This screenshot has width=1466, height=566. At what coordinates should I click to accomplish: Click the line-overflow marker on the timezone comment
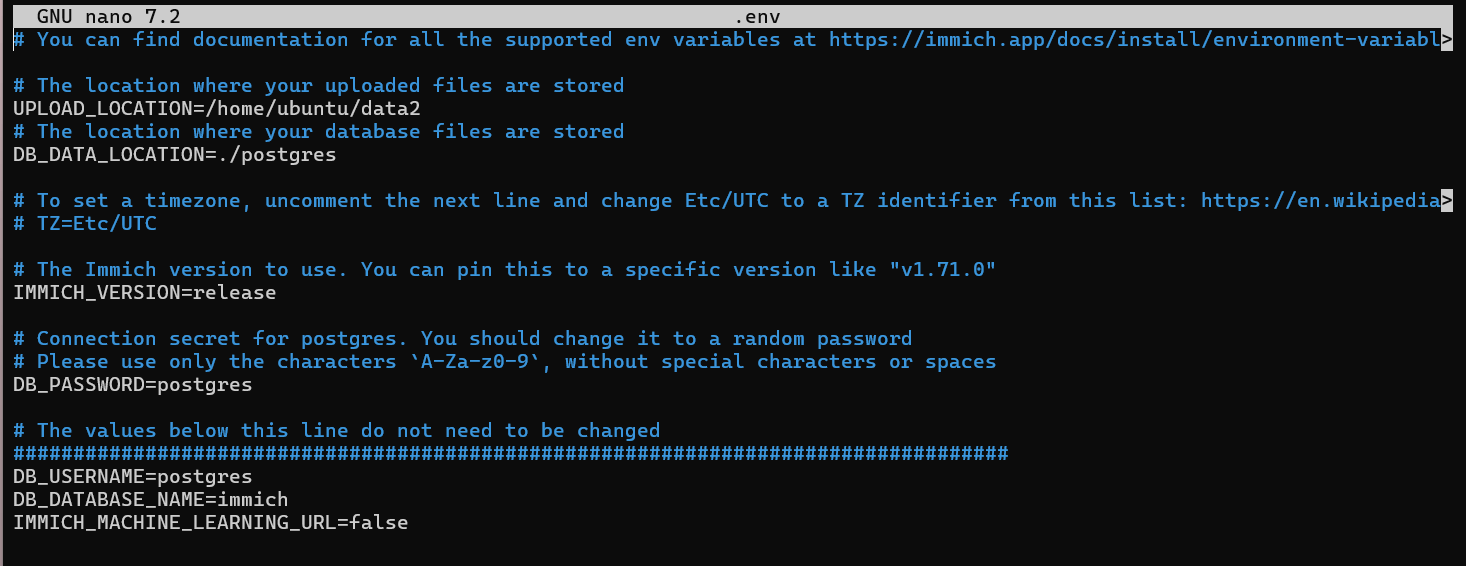pos(1446,201)
